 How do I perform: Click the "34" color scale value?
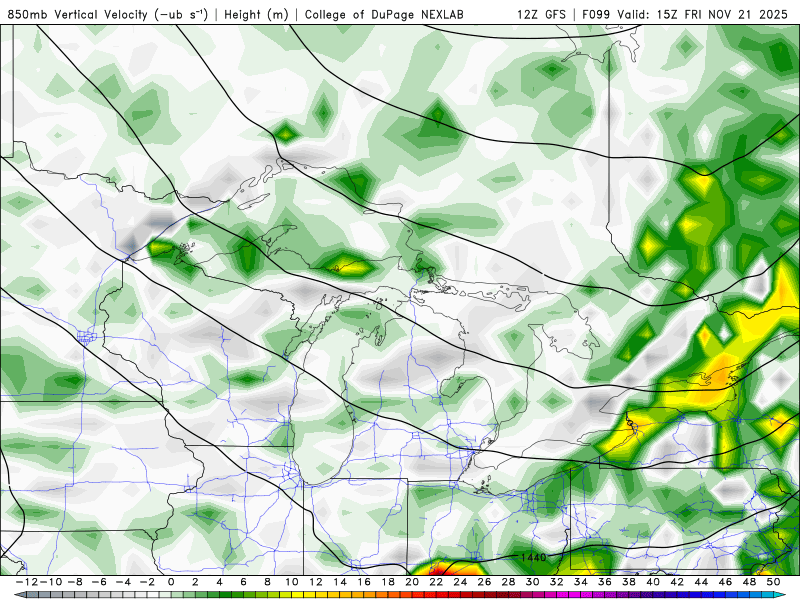click(x=581, y=582)
